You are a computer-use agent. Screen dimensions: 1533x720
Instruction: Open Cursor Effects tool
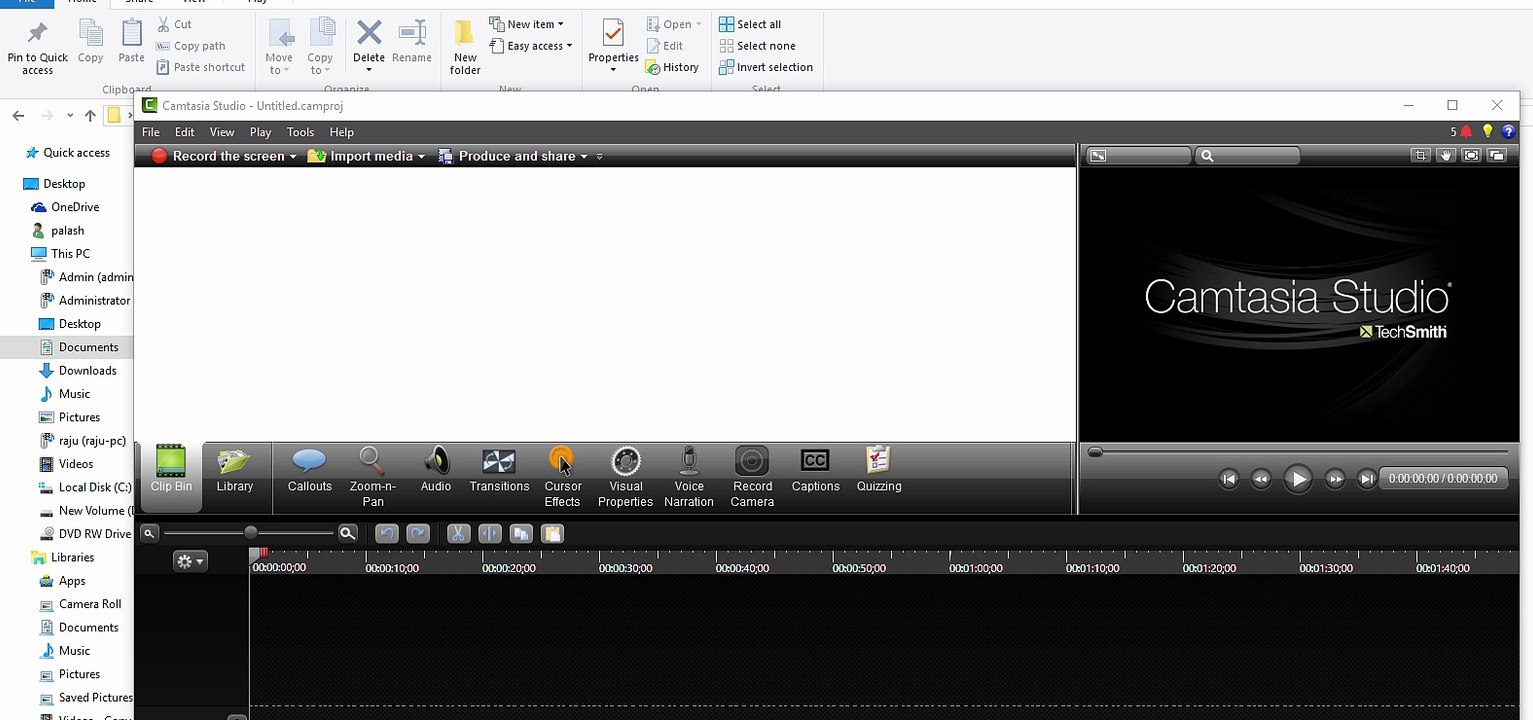tap(562, 477)
